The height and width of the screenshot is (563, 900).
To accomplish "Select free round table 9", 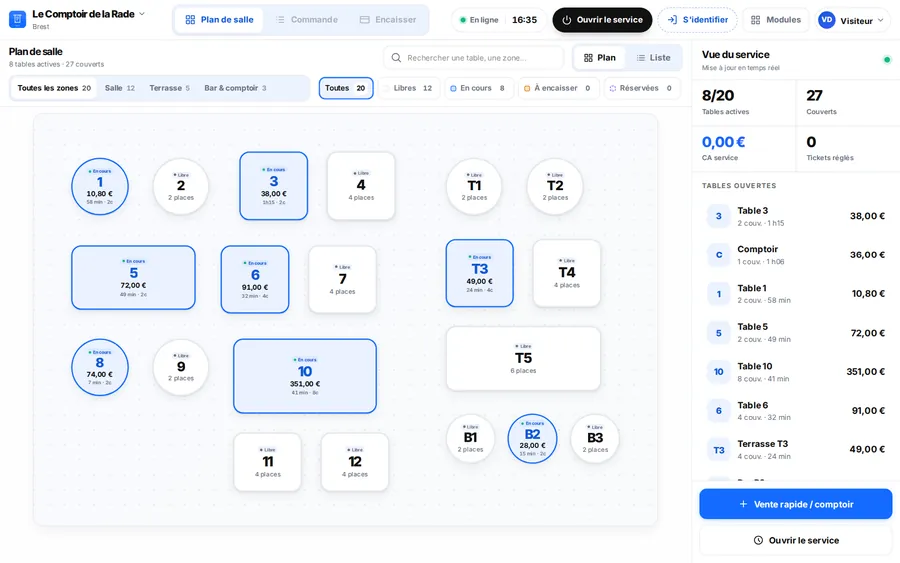I will pos(181,367).
